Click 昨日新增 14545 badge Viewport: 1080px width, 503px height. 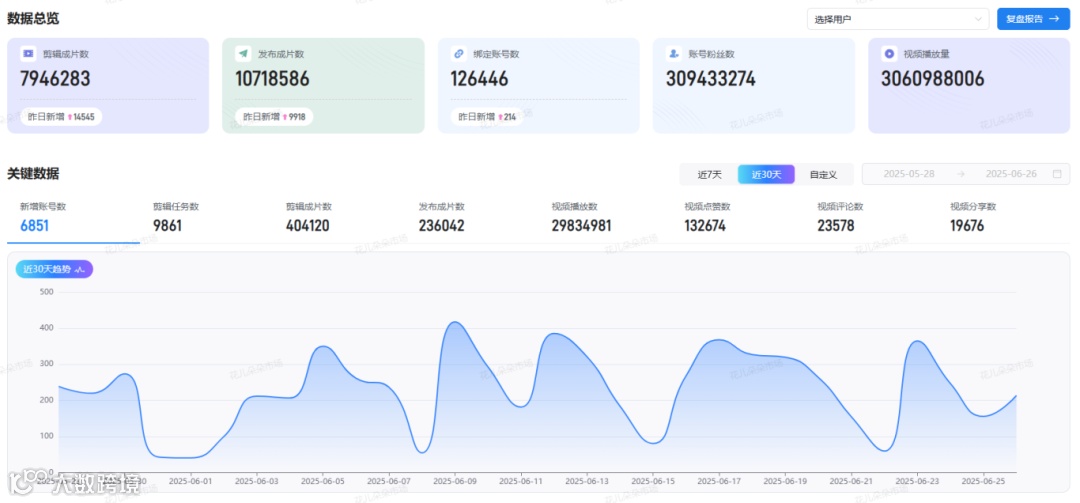[61, 117]
